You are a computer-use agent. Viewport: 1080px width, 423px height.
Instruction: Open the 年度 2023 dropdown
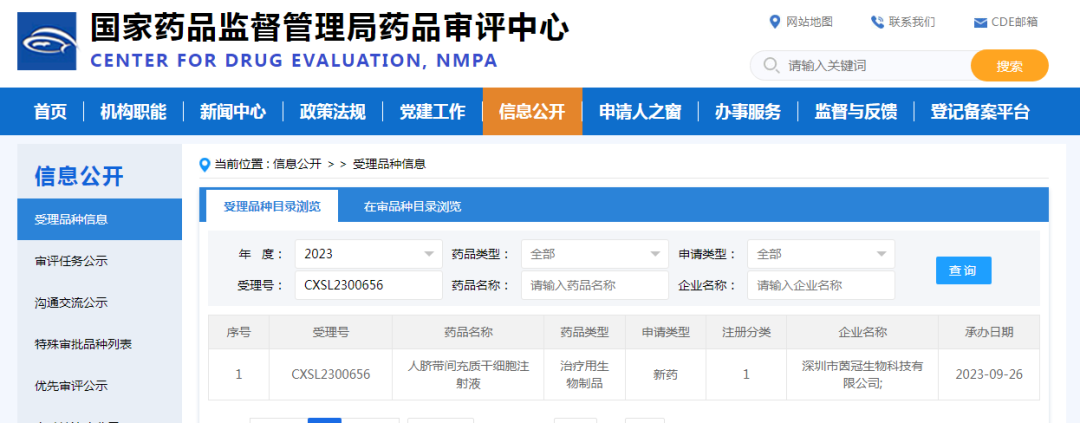pos(368,254)
